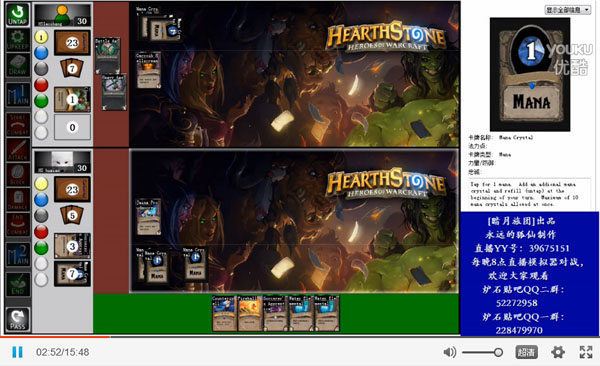600x366 pixels.
Task: Click the large Mana Crystal card preview
Action: pos(530,74)
